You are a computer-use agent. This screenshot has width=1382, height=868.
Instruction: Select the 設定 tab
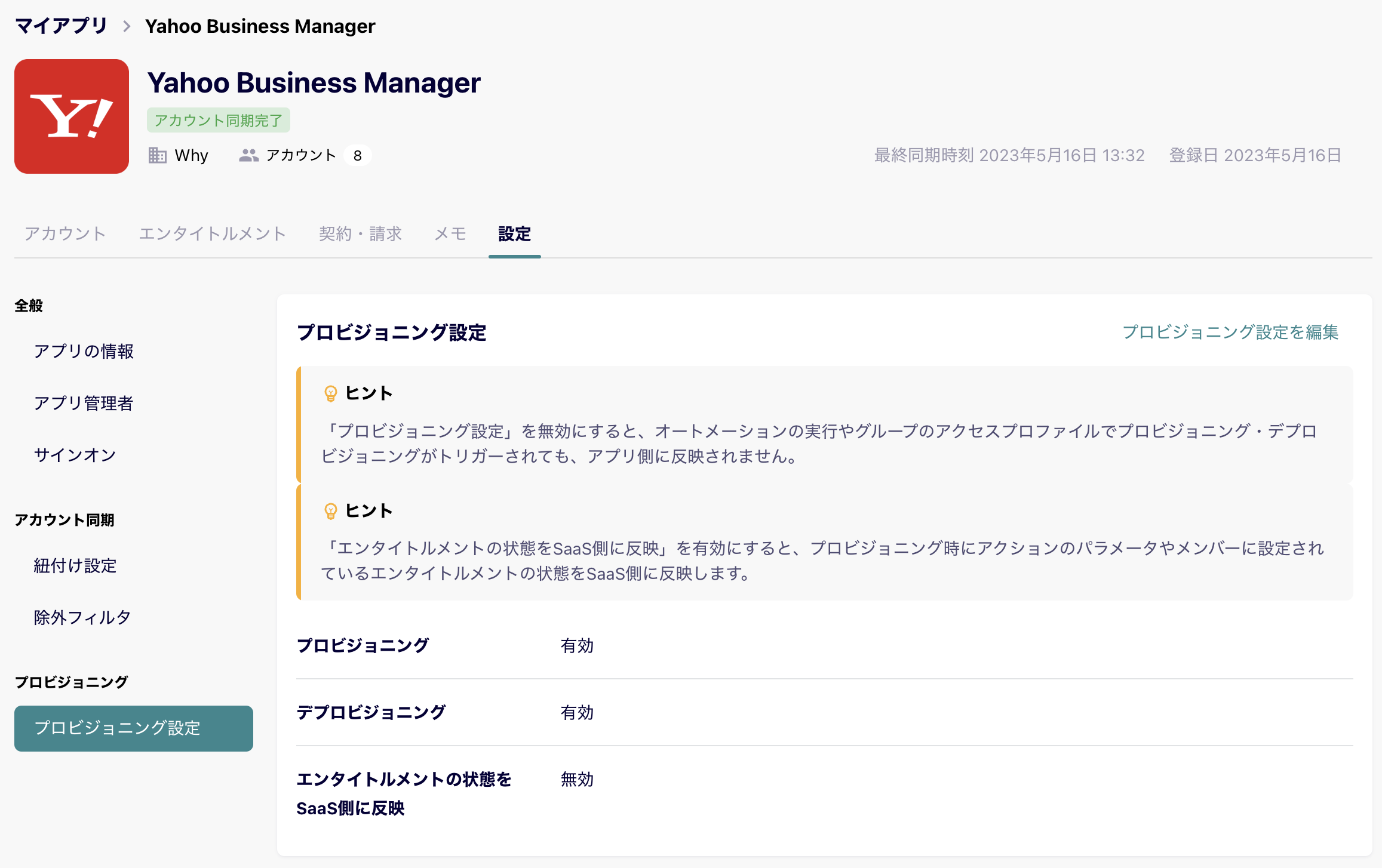(x=514, y=233)
